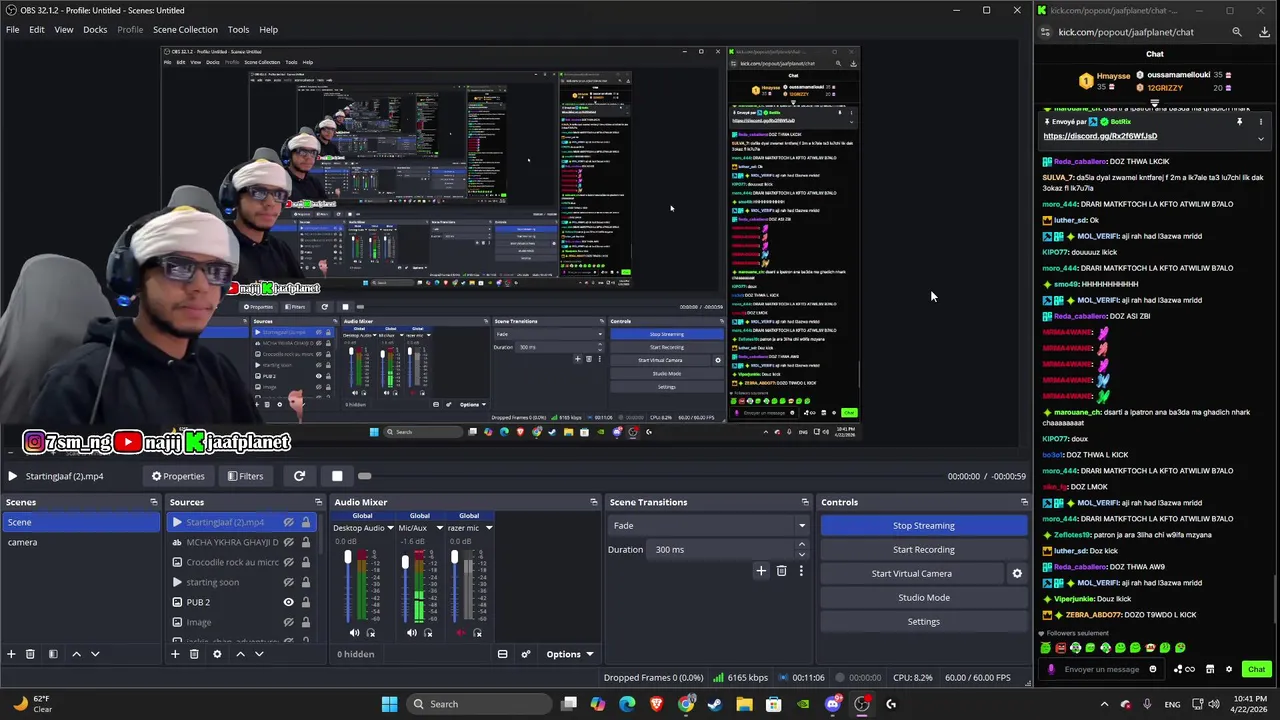
Task: Remove scene transition with trash icon
Action: coord(781,571)
